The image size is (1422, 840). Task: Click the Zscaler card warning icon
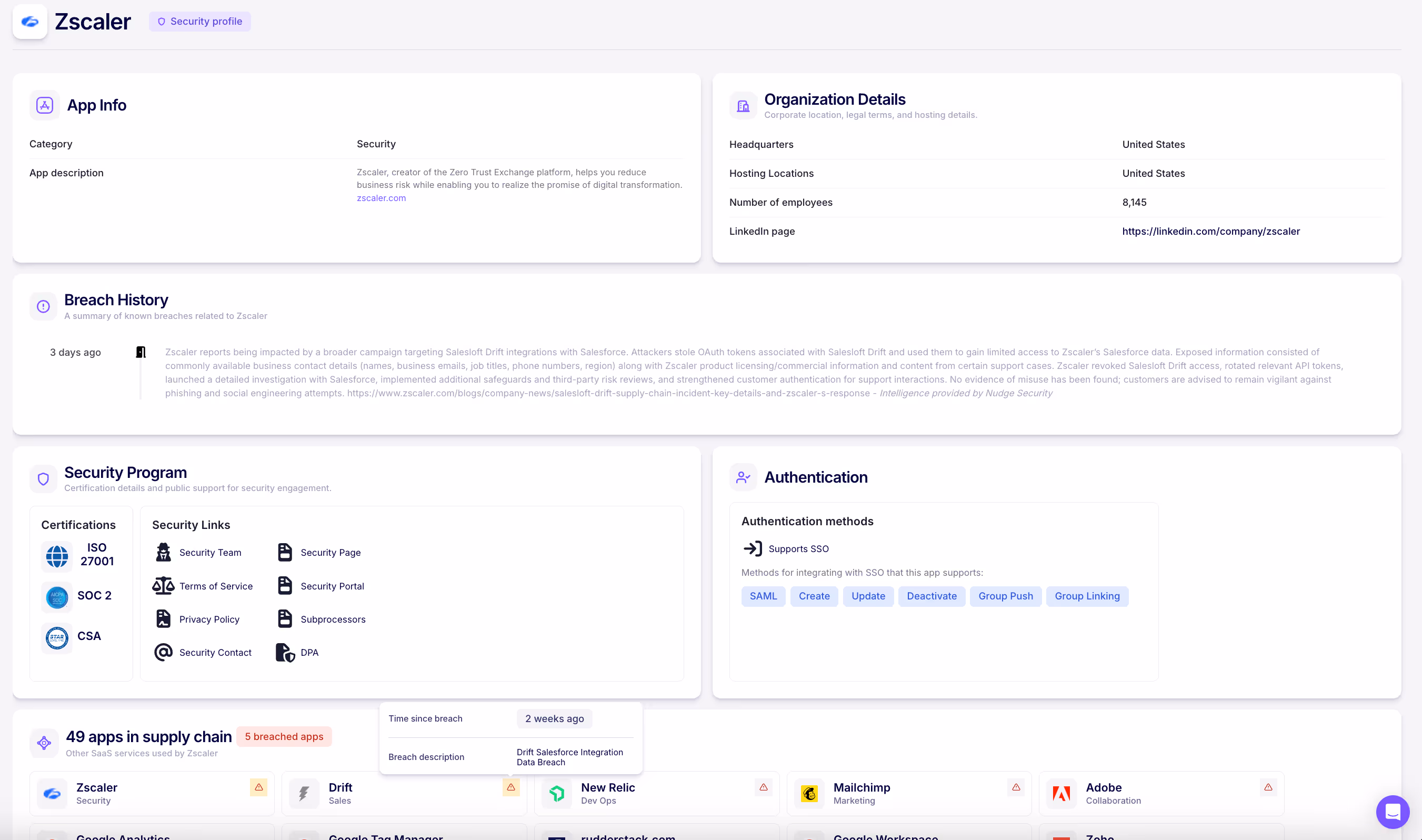point(258,787)
